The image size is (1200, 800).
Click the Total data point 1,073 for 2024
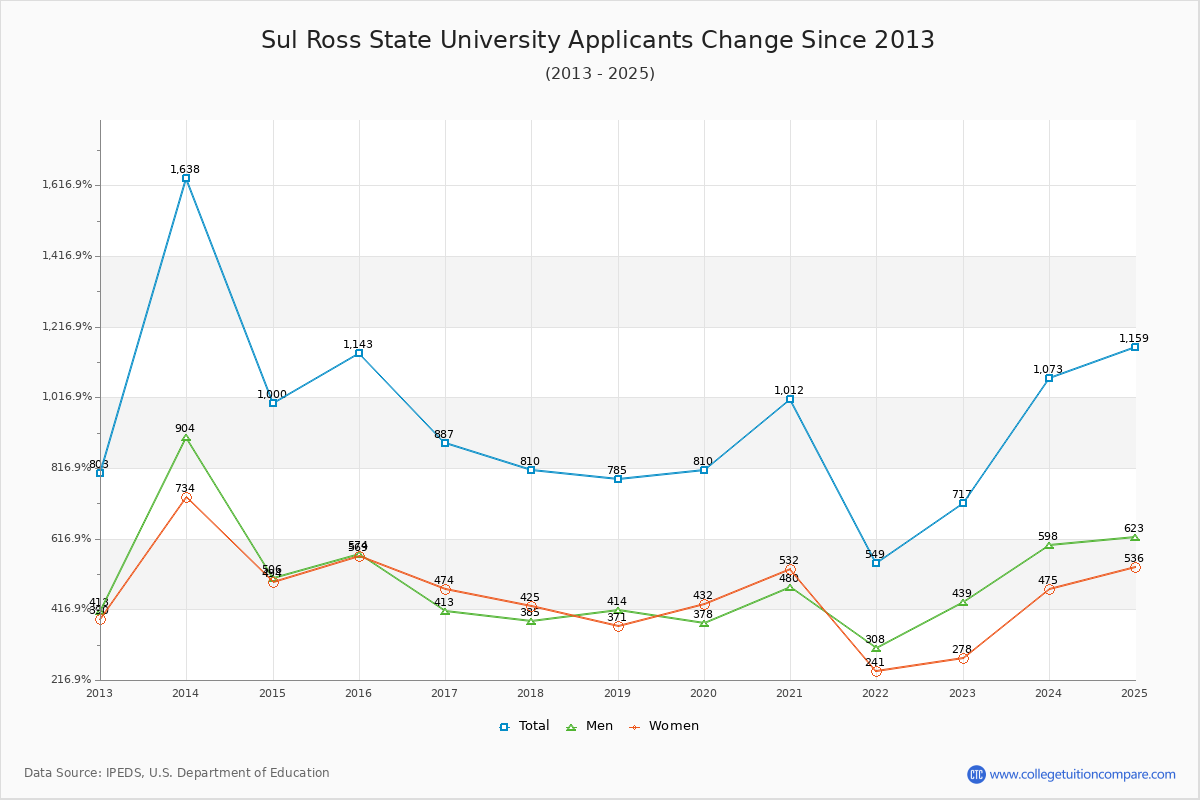1049,378
